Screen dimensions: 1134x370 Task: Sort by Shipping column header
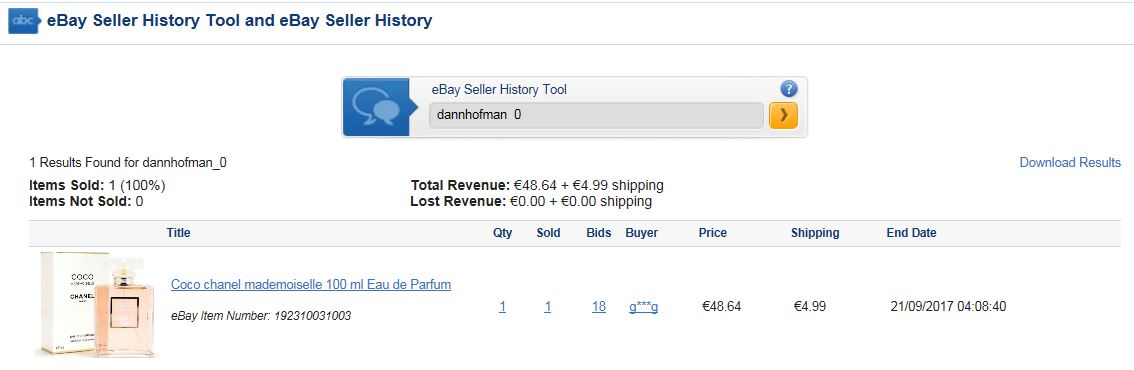pos(815,233)
